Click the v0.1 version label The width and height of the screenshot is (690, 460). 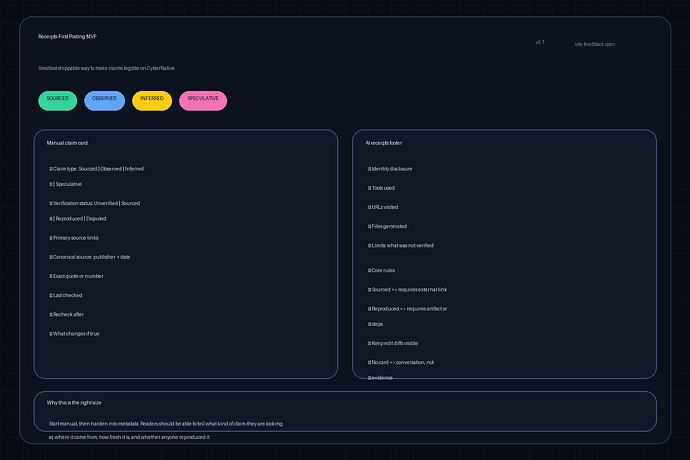540,43
